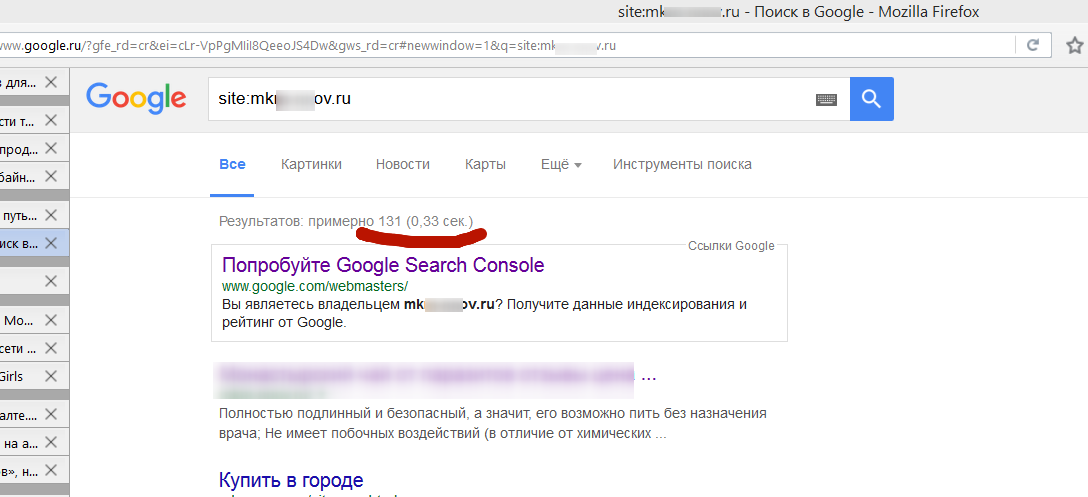Open 'Инструменты поиска' search tools
Screen dimensions: 1088x497
click(x=682, y=165)
